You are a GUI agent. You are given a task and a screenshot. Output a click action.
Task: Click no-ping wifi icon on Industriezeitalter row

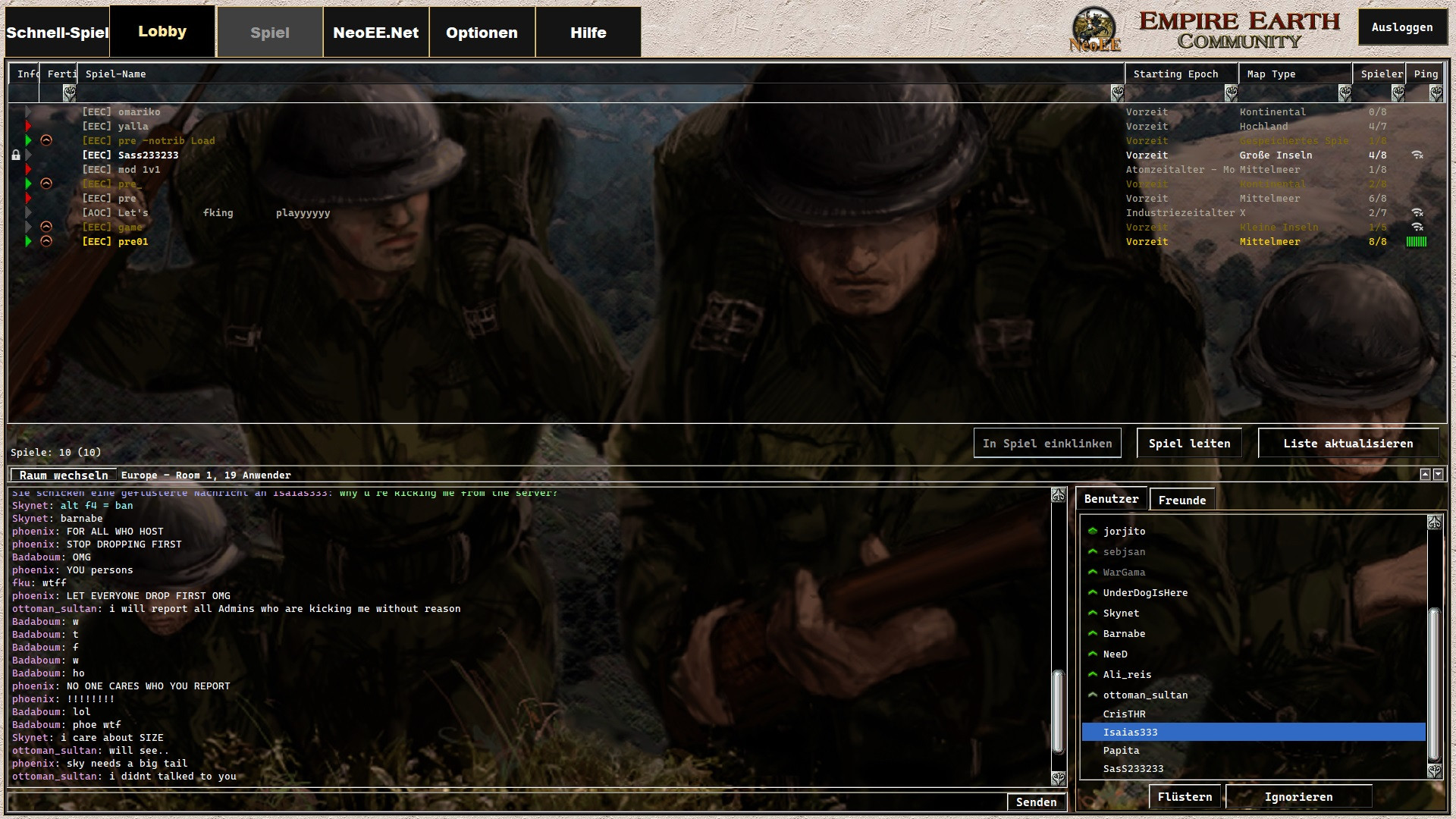point(1417,212)
